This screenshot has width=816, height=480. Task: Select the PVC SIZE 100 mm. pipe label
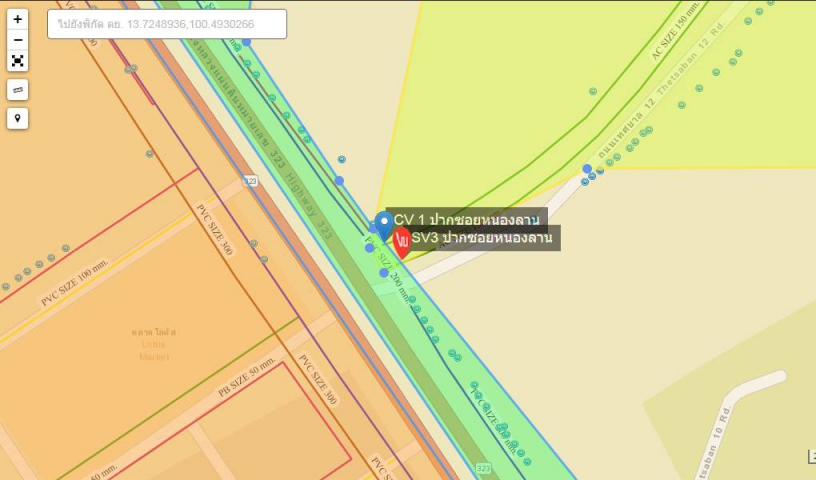(75, 282)
